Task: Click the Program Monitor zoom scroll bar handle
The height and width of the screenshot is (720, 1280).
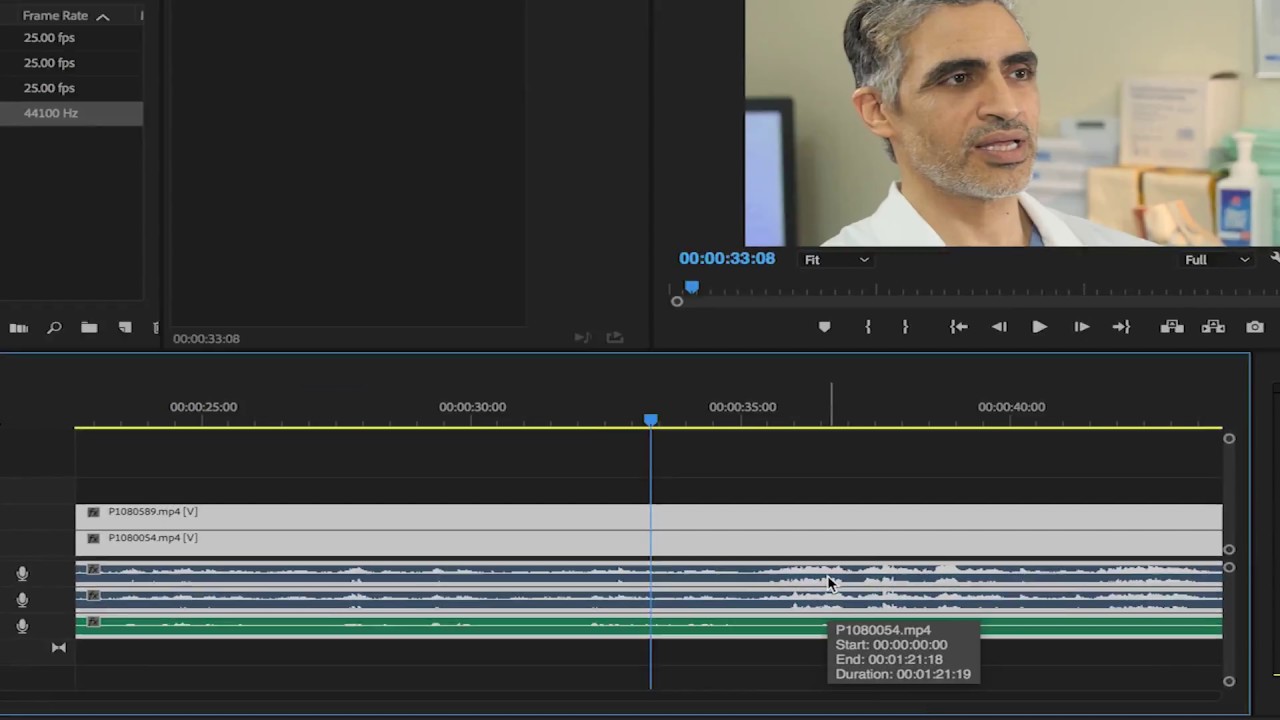Action: pyautogui.click(x=677, y=302)
